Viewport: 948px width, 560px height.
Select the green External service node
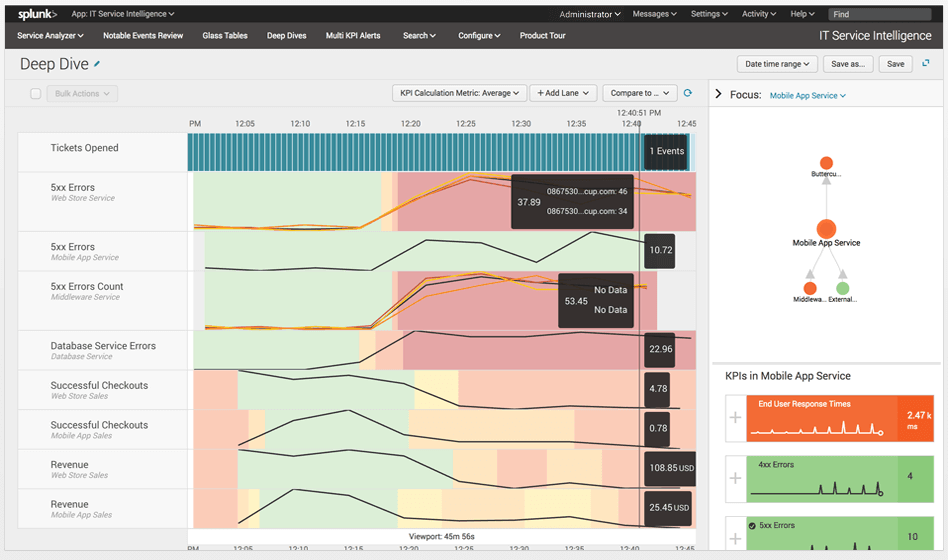842,288
